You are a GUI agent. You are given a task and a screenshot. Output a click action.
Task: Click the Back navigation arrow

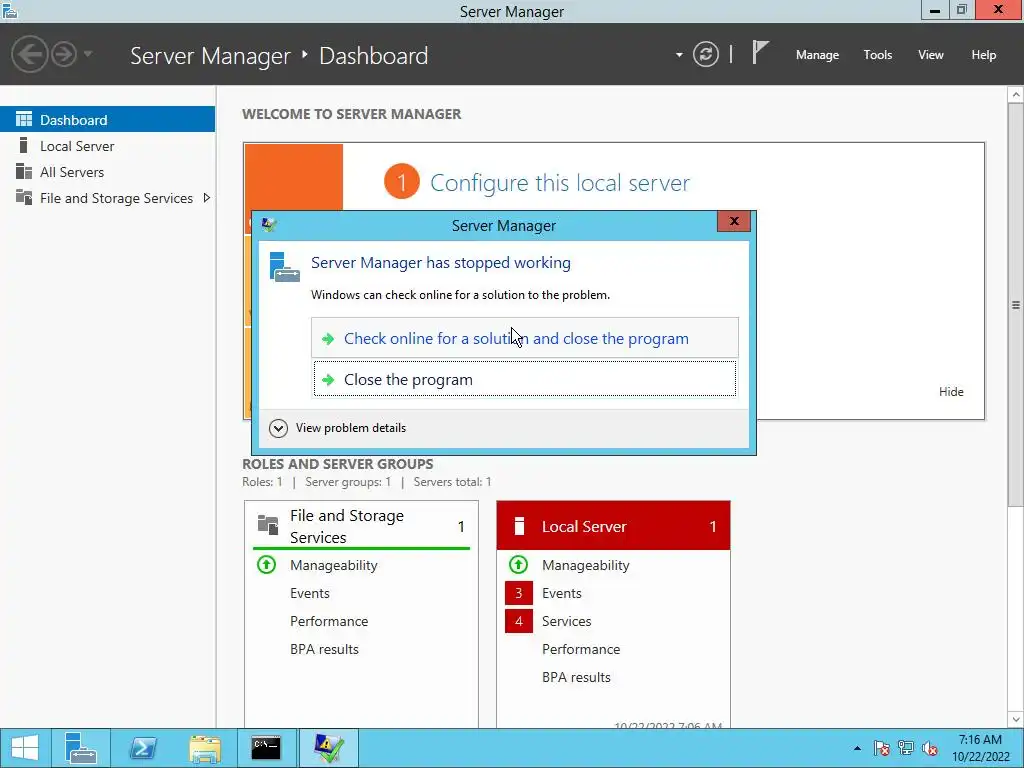29,54
